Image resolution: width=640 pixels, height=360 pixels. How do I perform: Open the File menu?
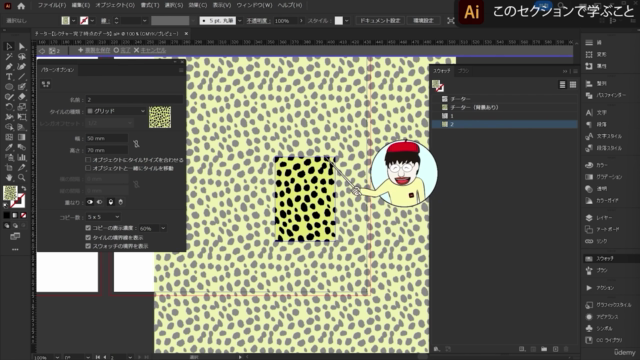(x=52, y=5)
